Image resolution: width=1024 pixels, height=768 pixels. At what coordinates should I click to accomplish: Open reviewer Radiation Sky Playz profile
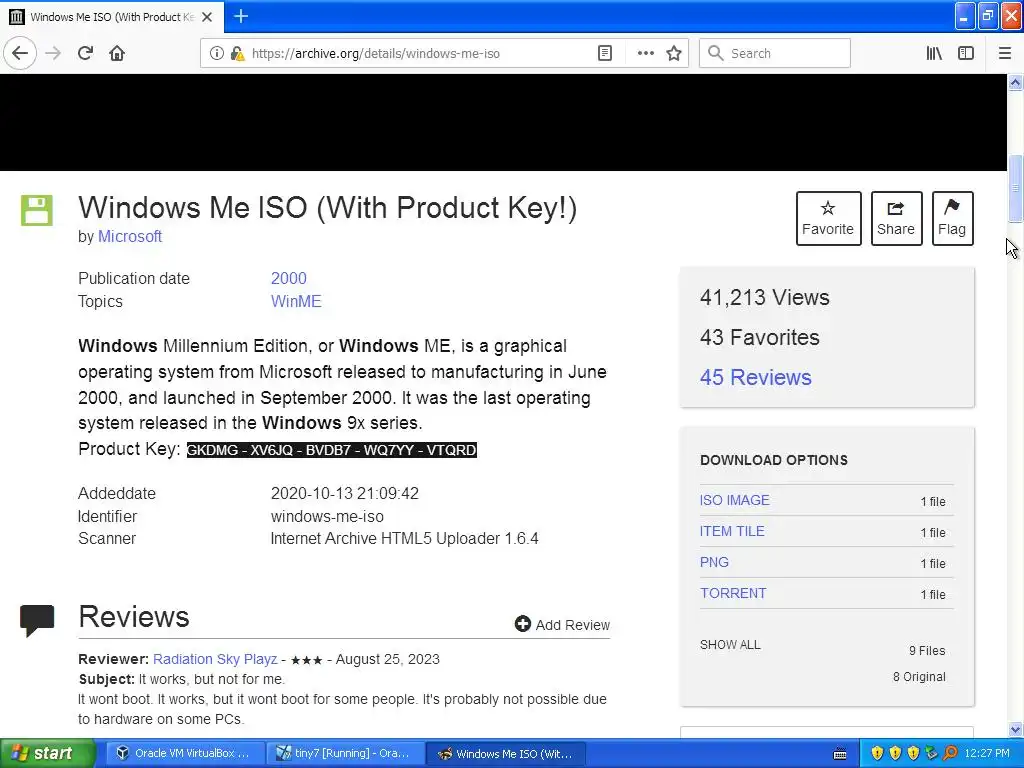[x=215, y=659]
